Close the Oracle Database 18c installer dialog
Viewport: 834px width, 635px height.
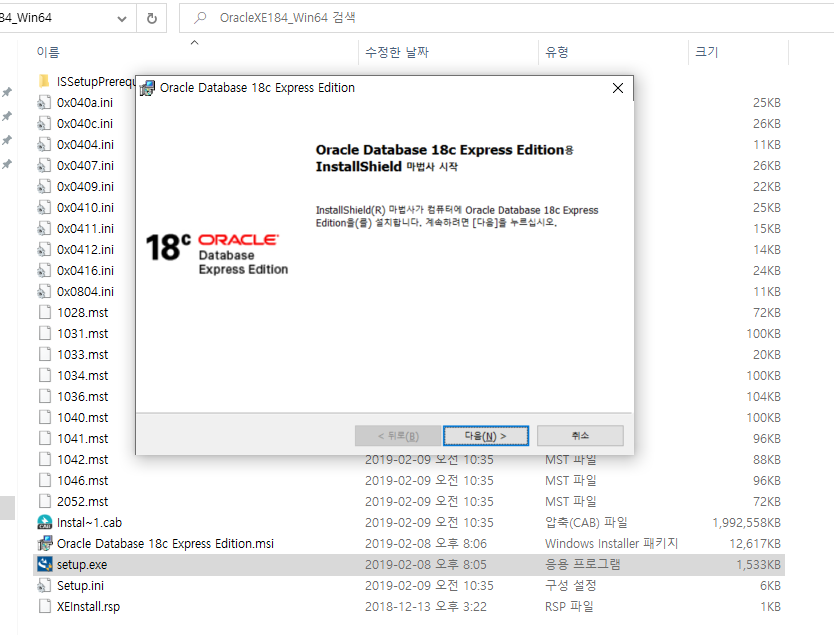coord(618,88)
